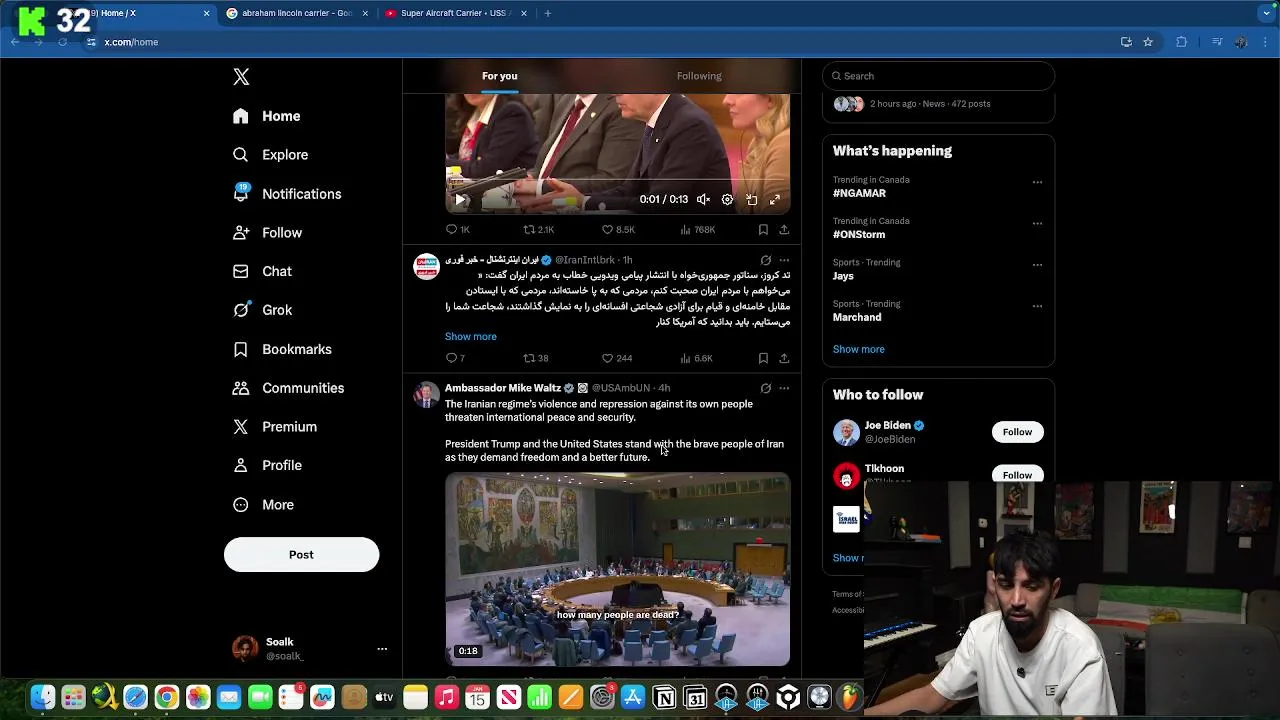The height and width of the screenshot is (720, 1280).
Task: Bookmark this page with the star icon
Action: tap(1148, 42)
